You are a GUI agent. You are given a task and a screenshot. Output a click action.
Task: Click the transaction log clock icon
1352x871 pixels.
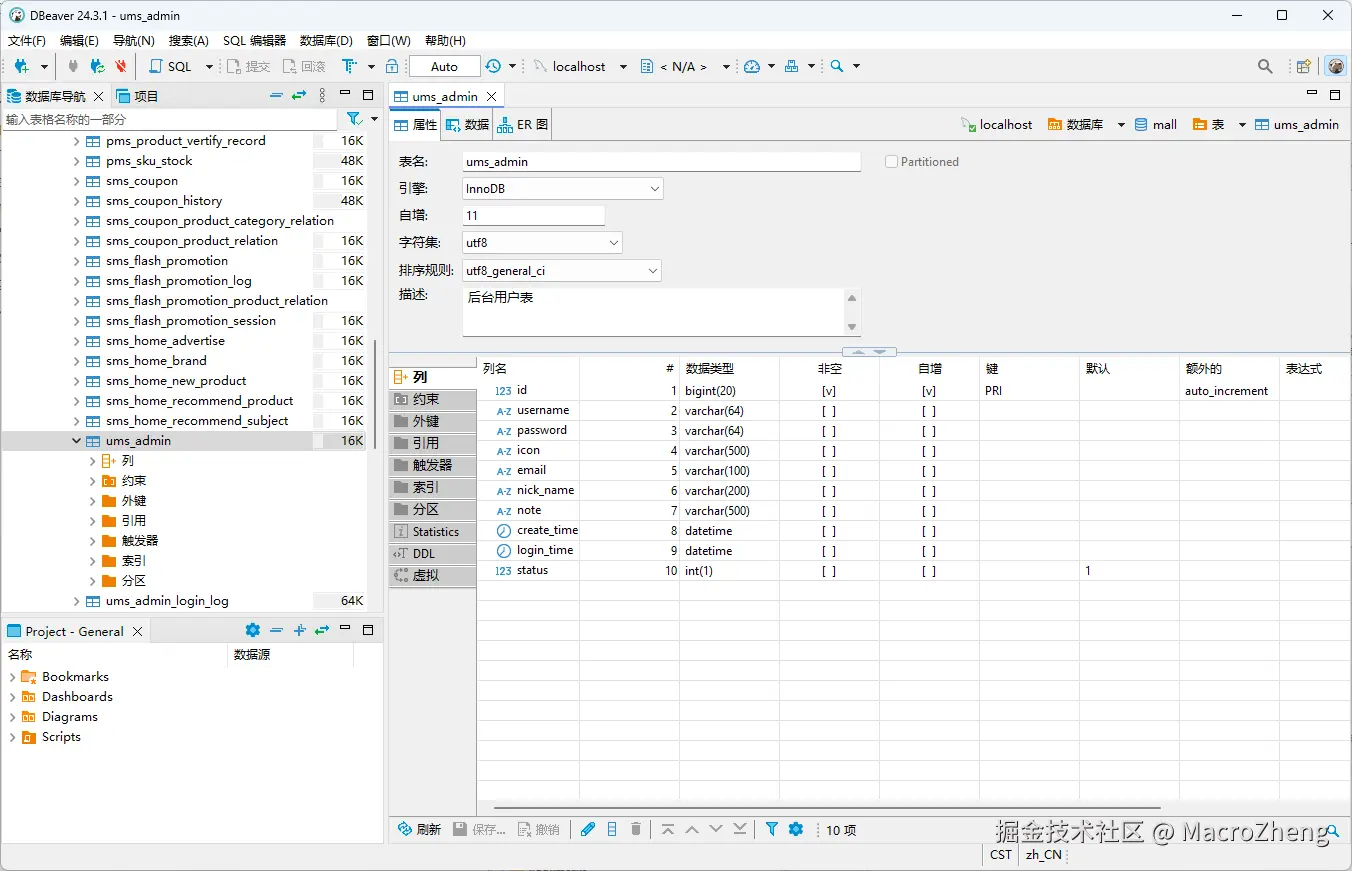click(493, 66)
